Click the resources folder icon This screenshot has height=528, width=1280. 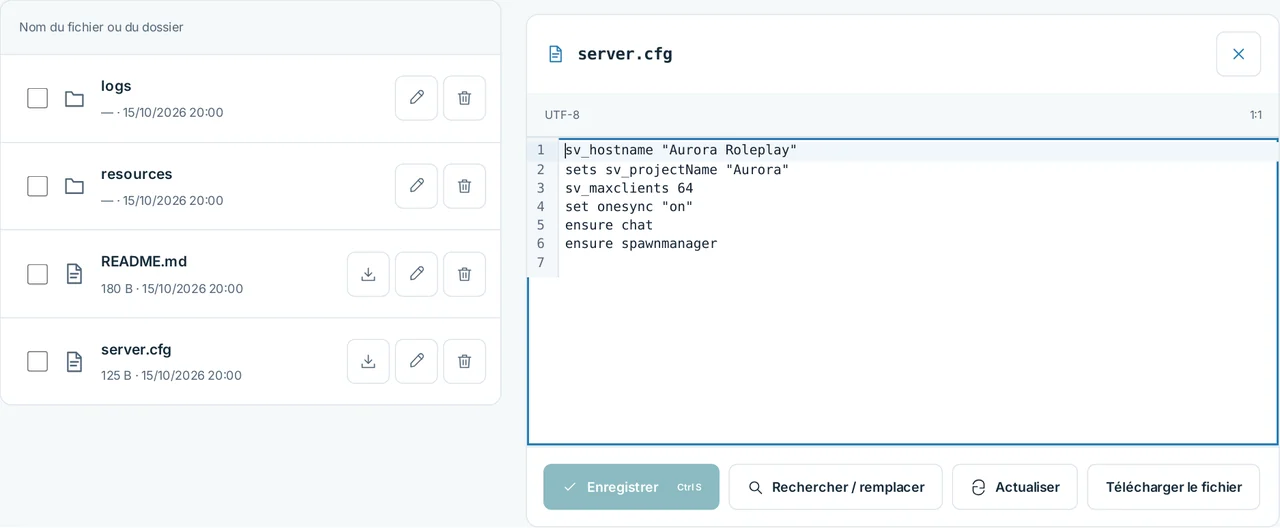[74, 186]
